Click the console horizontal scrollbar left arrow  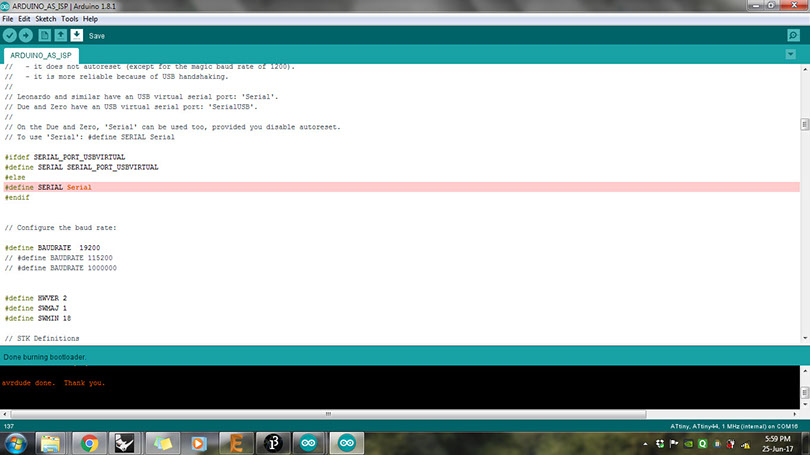tap(5, 414)
